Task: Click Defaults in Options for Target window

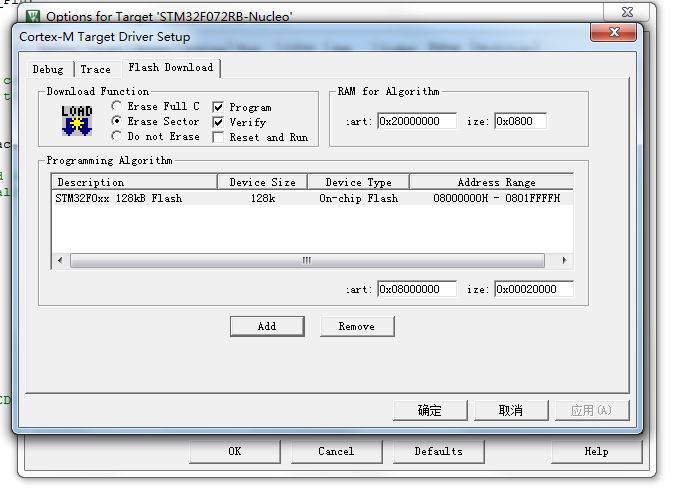Action: tap(439, 451)
